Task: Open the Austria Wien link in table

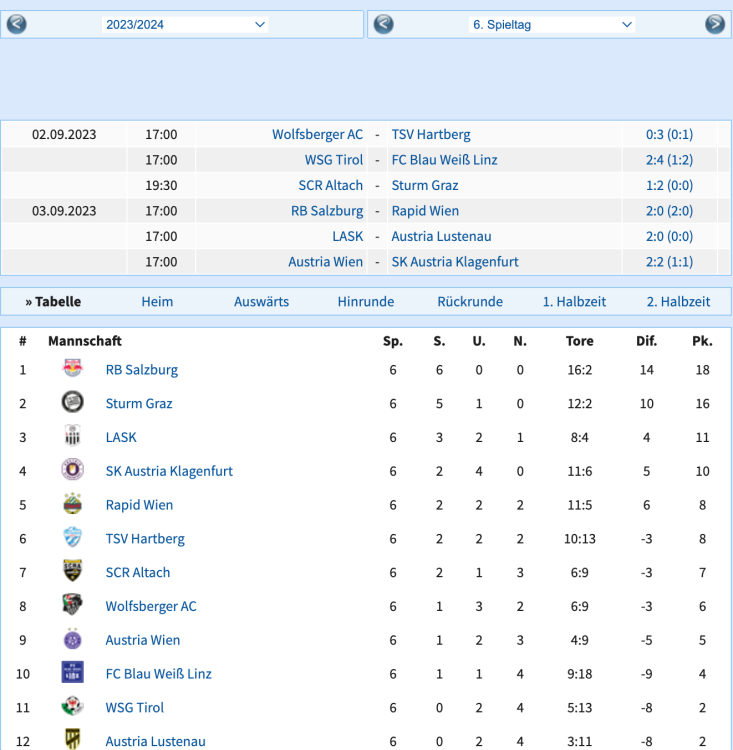Action: 143,640
